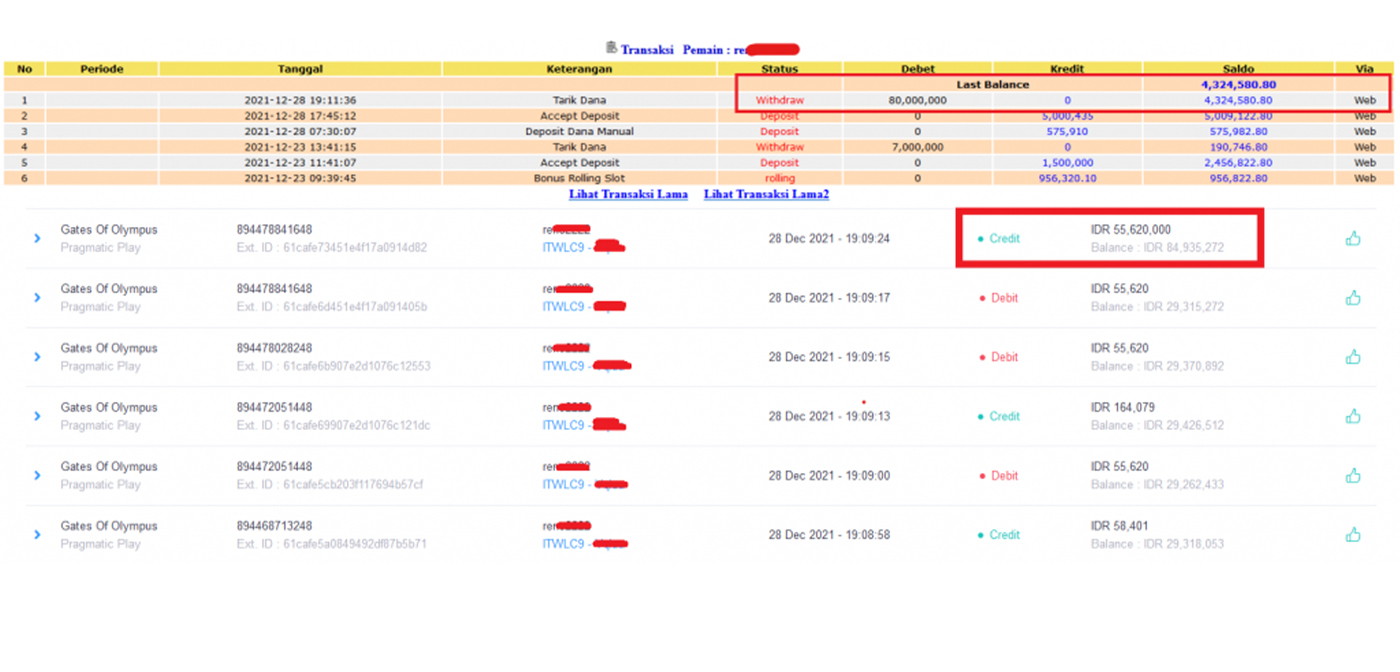Screen dimensions: 1400x672
Task: Click thumbs-up icon for the 19:09:24 credit row
Action: (1353, 238)
